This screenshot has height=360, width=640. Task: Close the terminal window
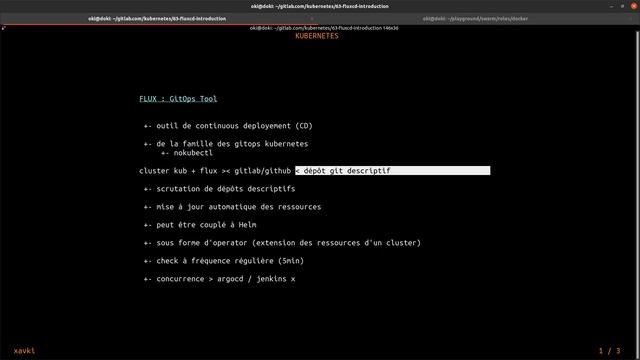(633, 6)
